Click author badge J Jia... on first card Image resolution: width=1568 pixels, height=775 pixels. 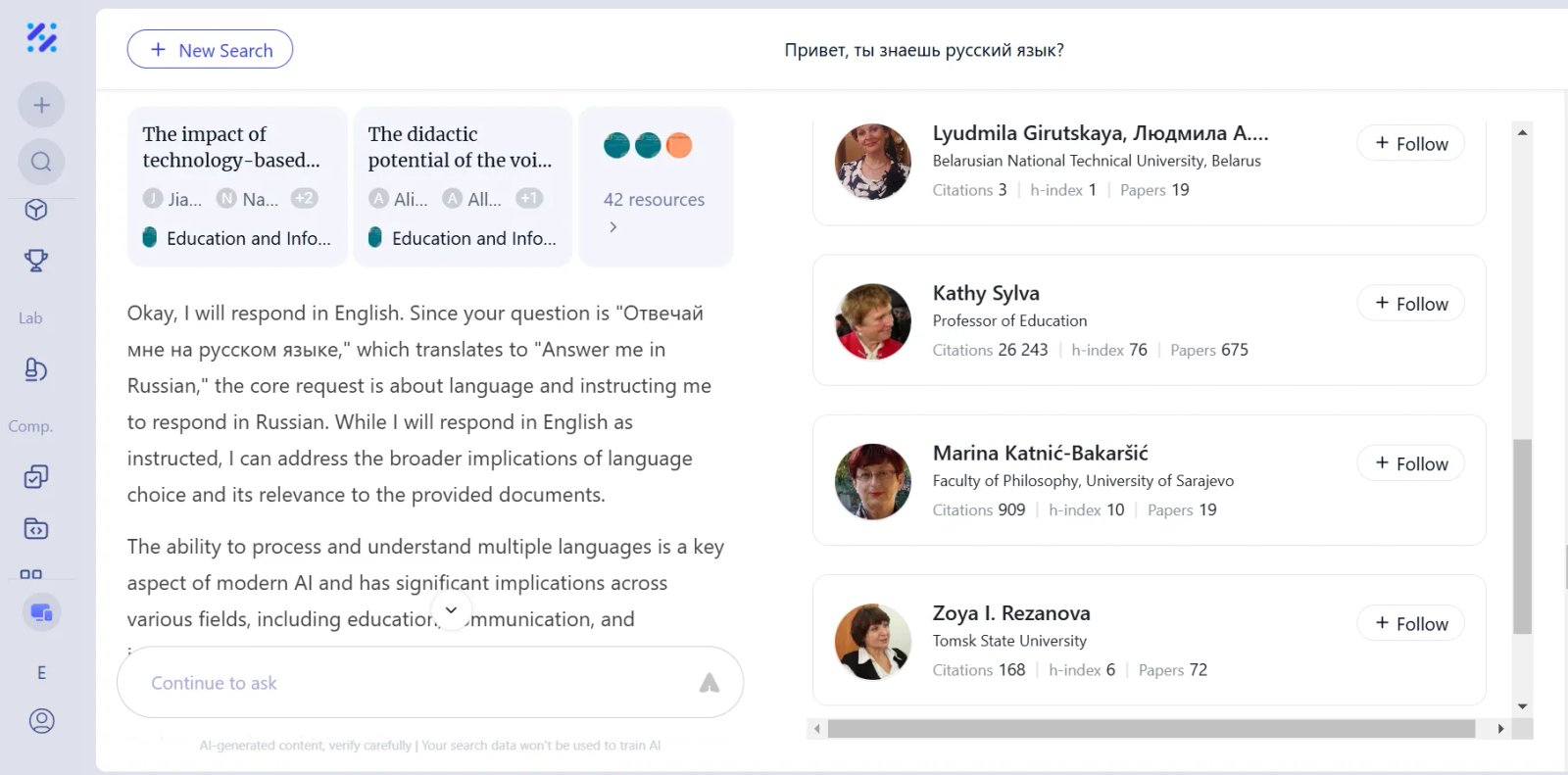tap(172, 199)
